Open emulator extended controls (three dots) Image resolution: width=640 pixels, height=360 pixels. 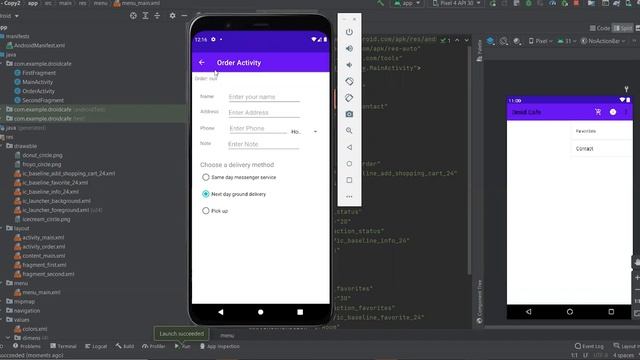point(349,196)
